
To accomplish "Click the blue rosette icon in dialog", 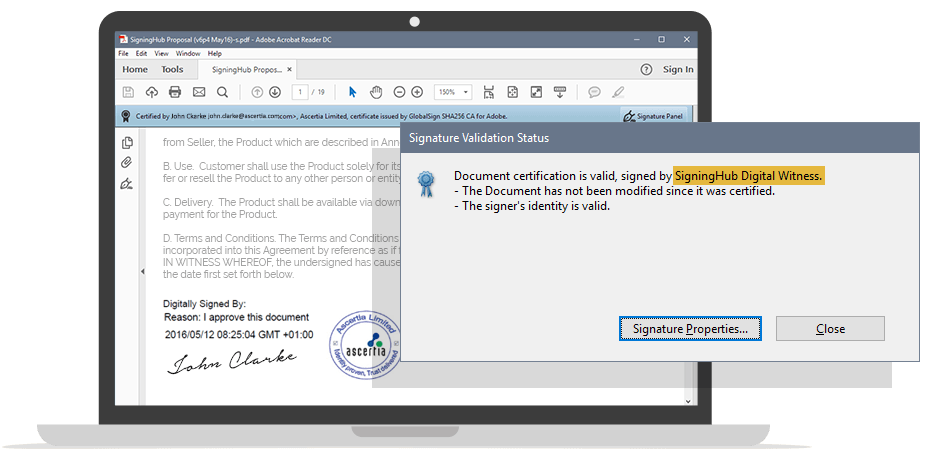I will coord(426,184).
